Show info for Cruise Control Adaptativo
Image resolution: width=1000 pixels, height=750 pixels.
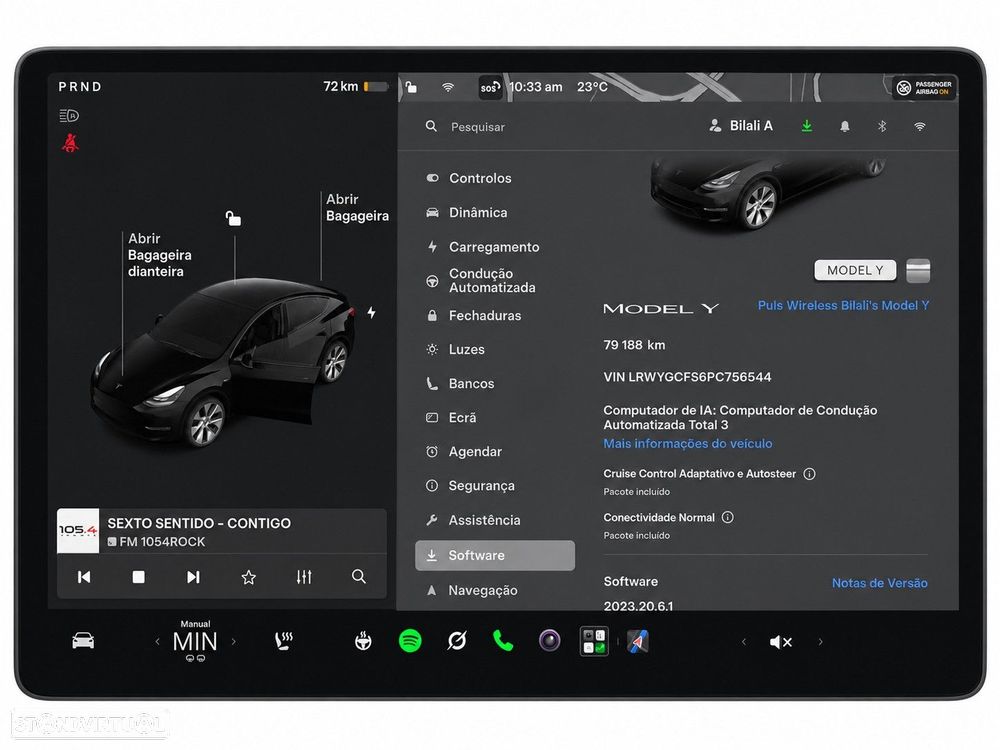pos(809,474)
